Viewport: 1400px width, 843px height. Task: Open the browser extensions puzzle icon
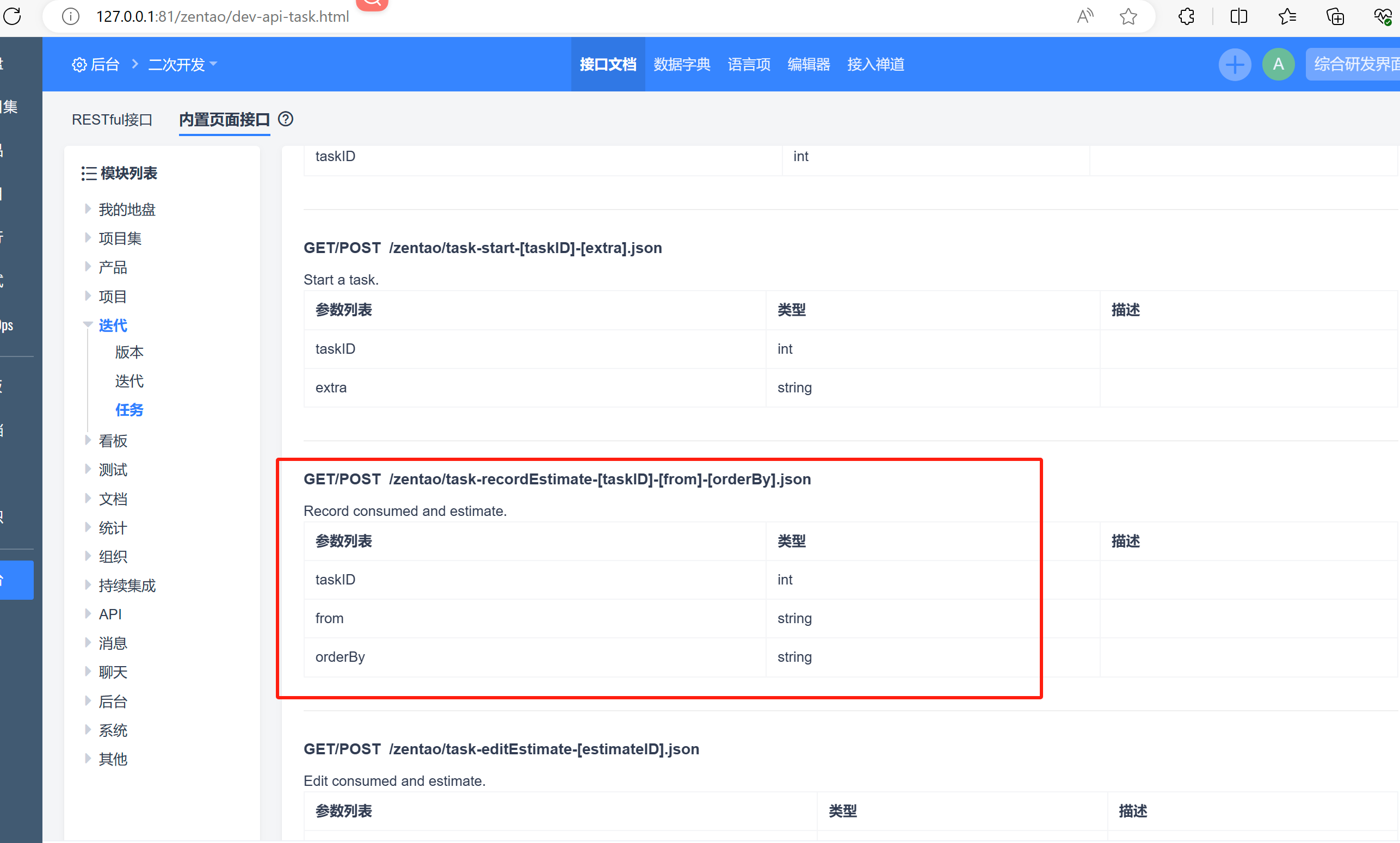[1187, 16]
